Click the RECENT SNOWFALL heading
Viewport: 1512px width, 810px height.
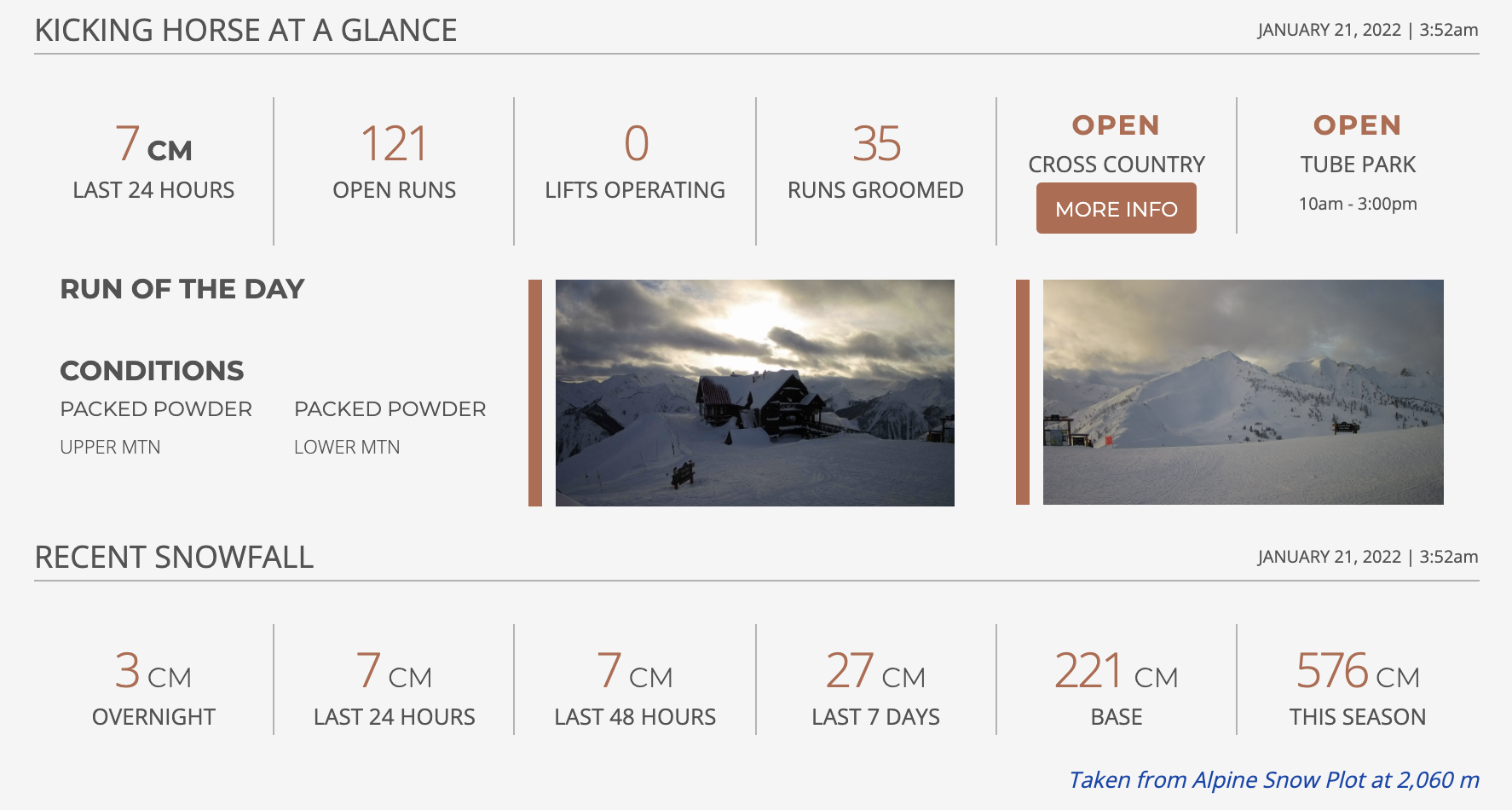[x=174, y=558]
